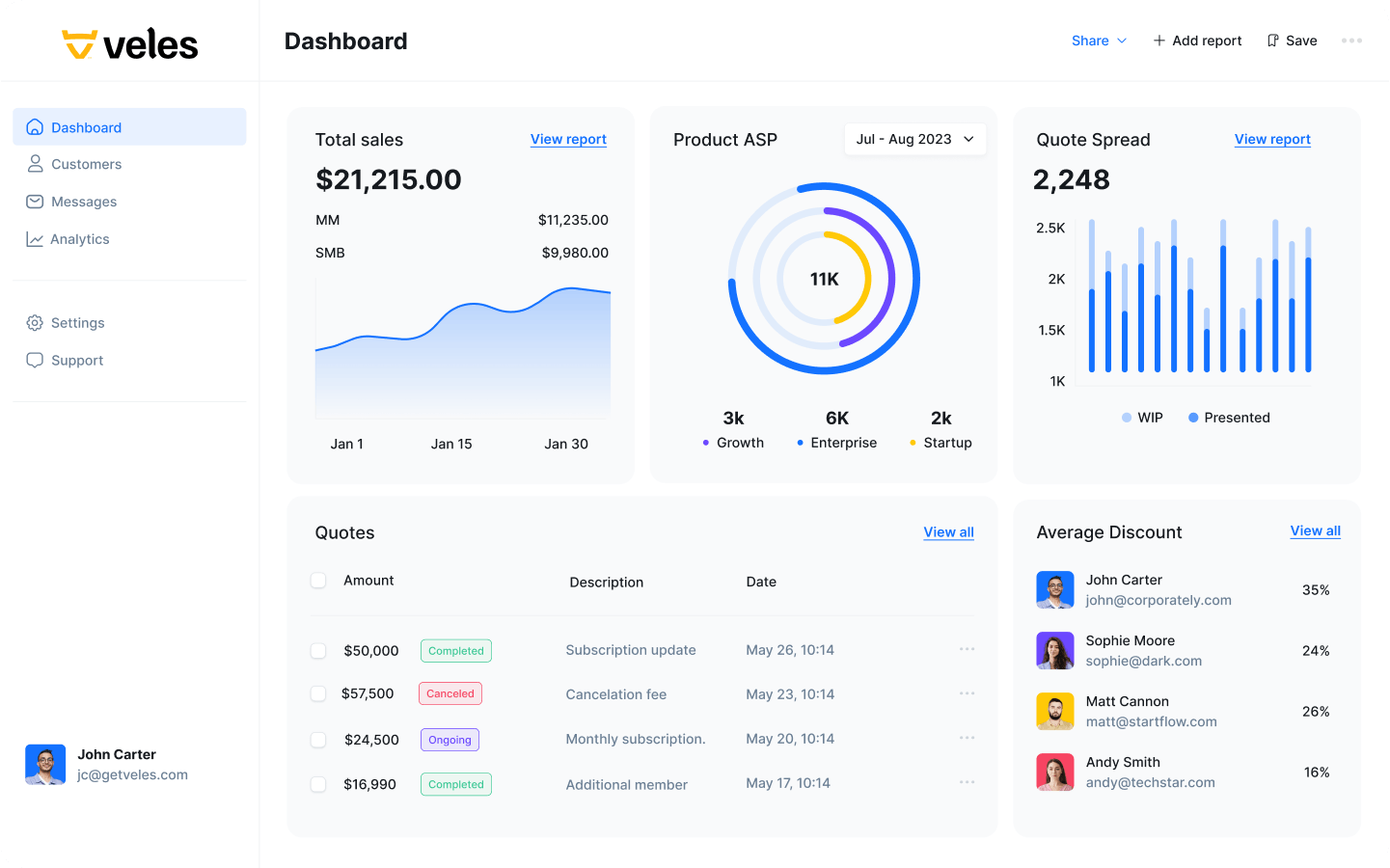This screenshot has height=868, width=1390.
Task: Click the Dashboard home icon in sidebar
Action: 35,126
